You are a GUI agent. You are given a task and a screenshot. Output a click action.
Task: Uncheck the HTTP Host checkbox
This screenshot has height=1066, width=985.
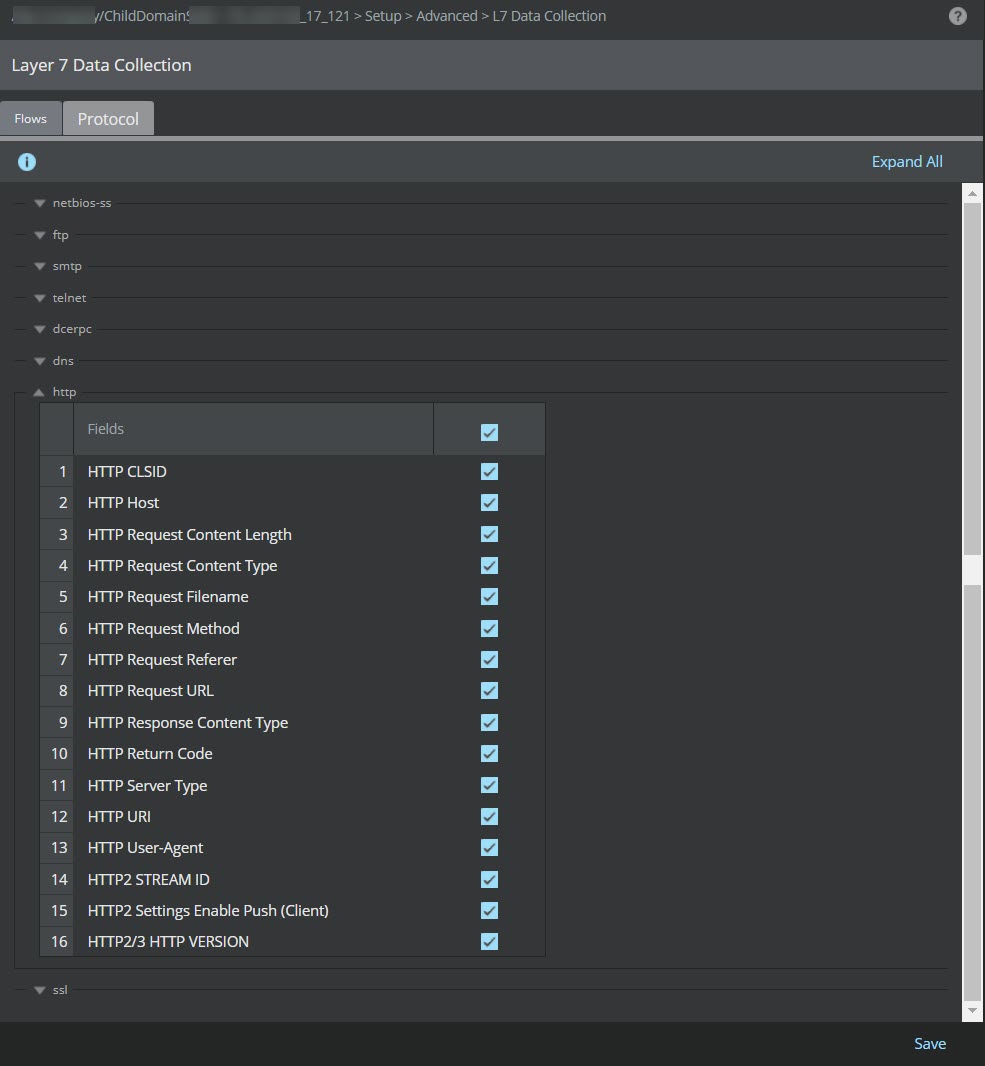coord(489,502)
